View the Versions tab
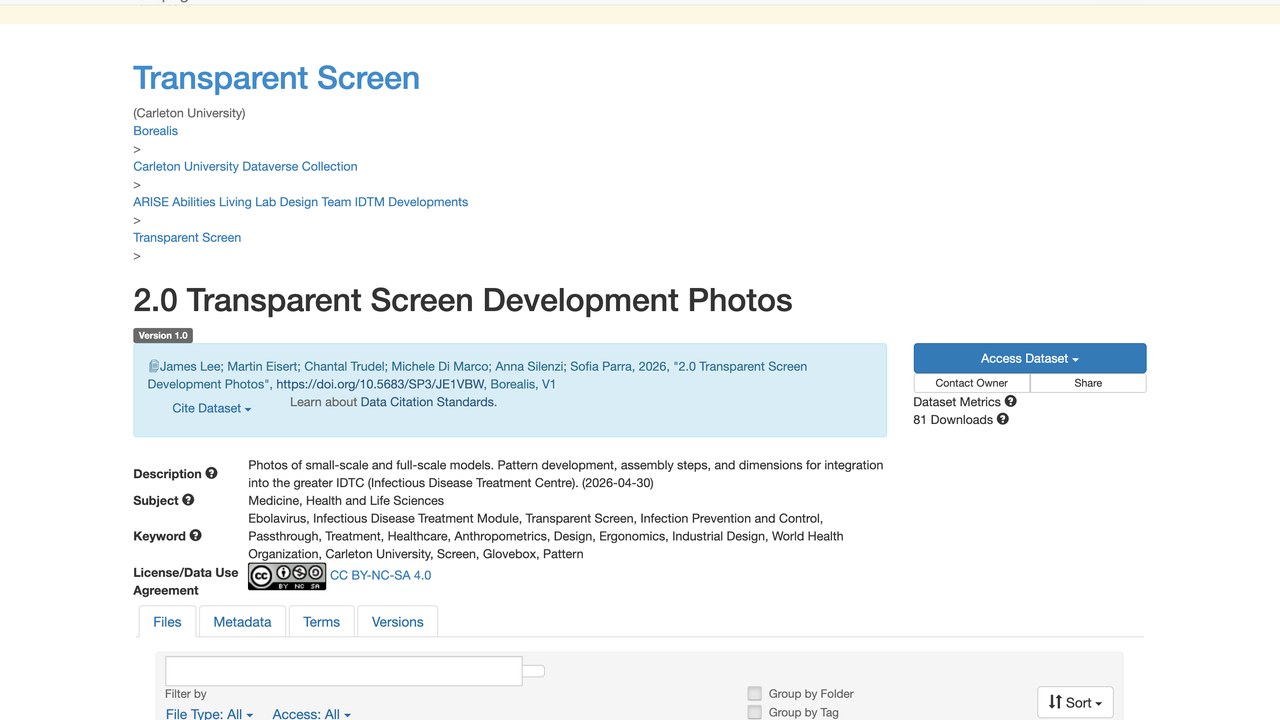The image size is (1280, 720). tap(398, 622)
